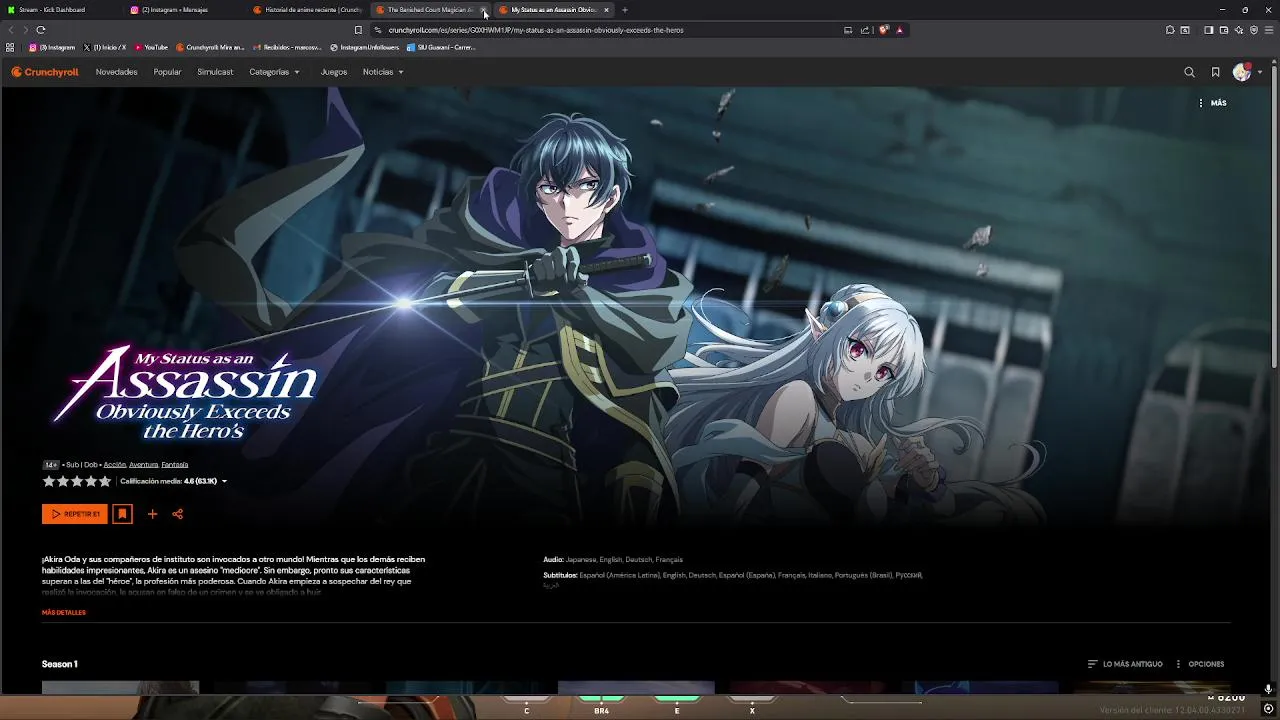Expand the Noticias dropdown

(x=383, y=72)
